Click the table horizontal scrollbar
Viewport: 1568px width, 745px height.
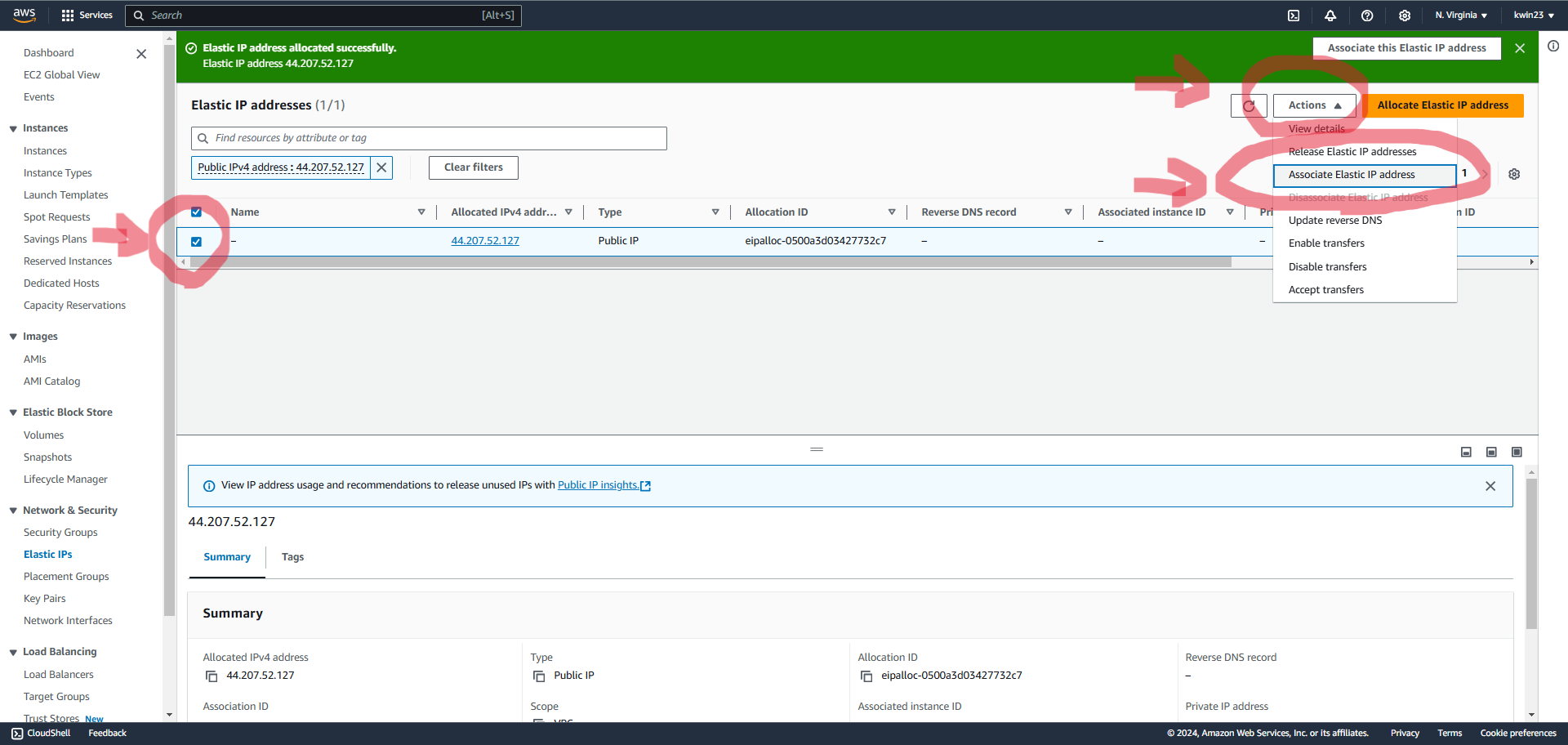click(x=709, y=262)
